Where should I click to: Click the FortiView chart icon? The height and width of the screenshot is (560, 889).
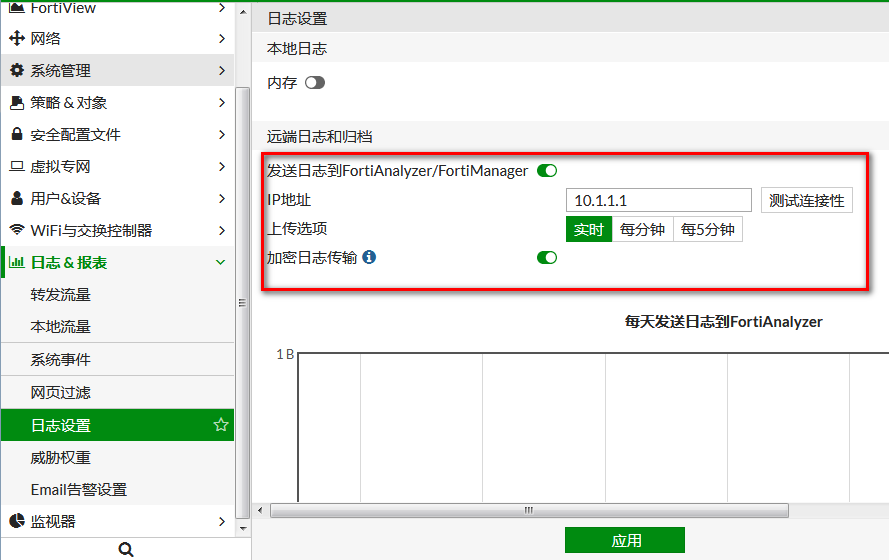17,7
